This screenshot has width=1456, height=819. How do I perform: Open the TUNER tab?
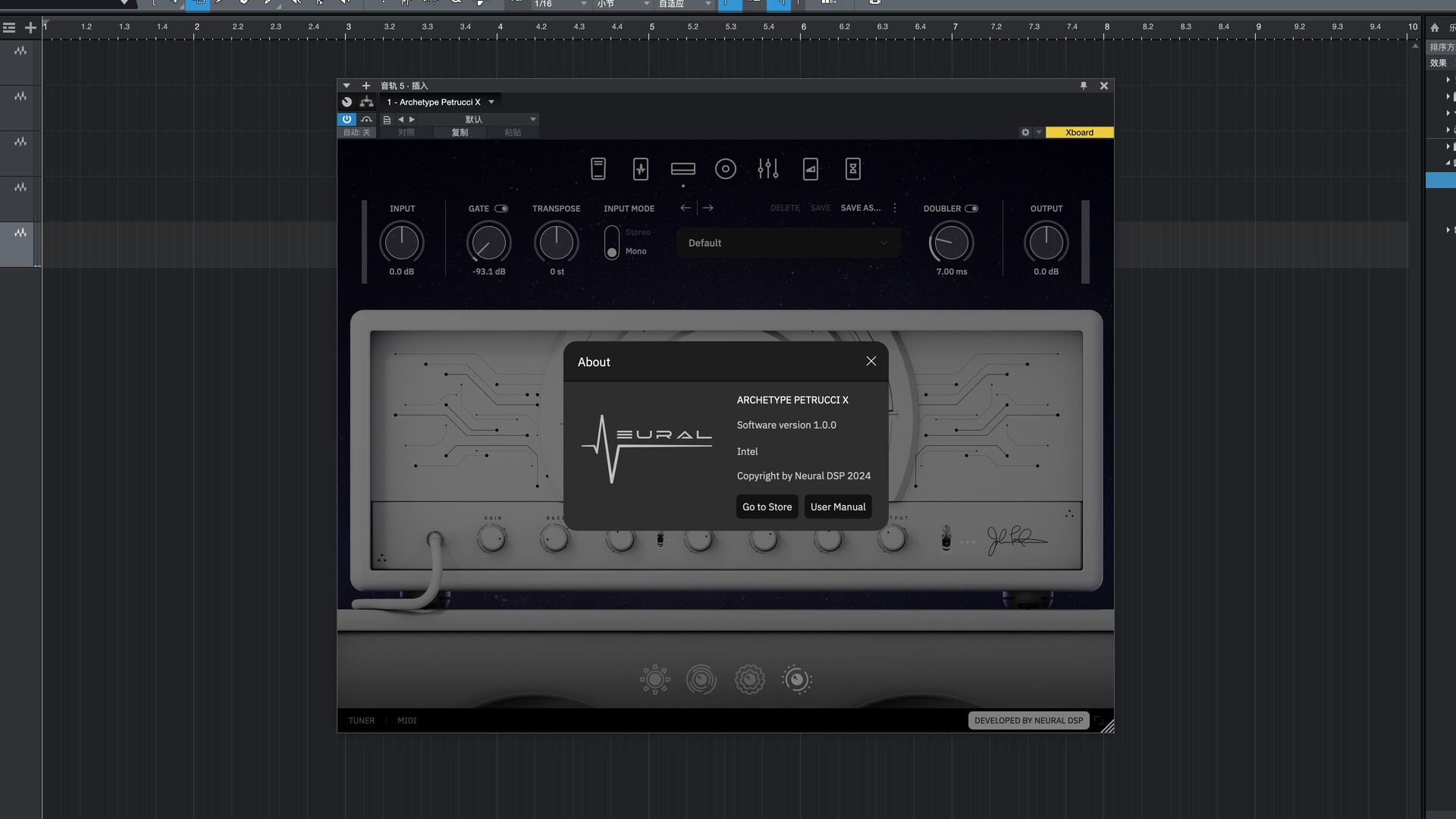pos(361,720)
